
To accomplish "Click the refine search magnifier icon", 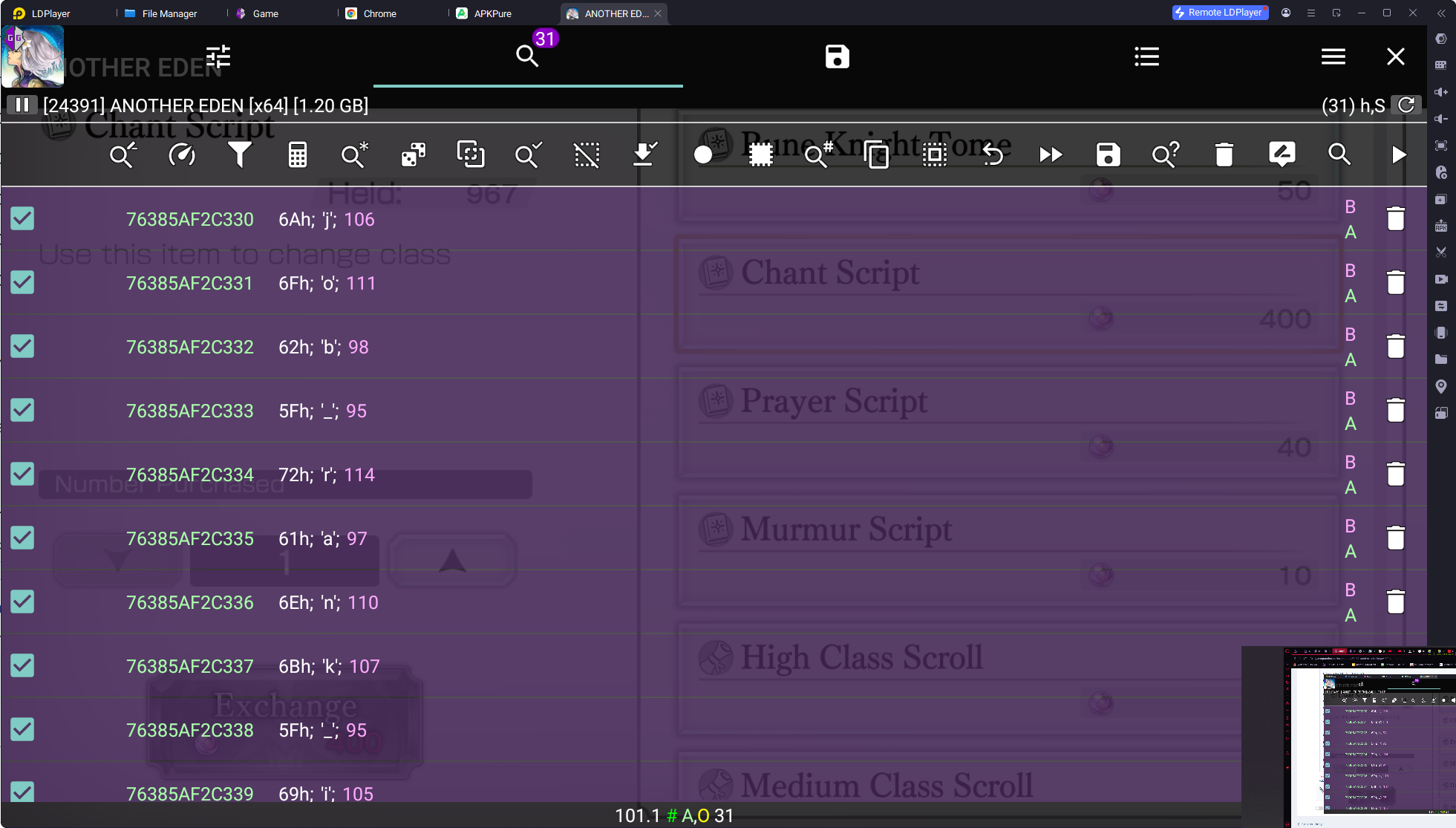I will 123,154.
